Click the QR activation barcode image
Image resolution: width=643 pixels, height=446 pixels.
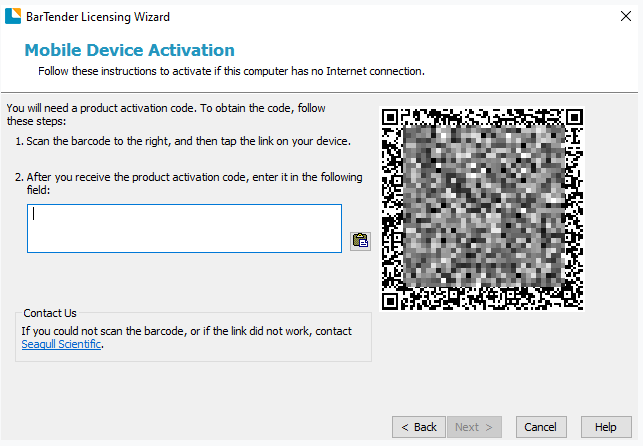pyautogui.click(x=482, y=209)
